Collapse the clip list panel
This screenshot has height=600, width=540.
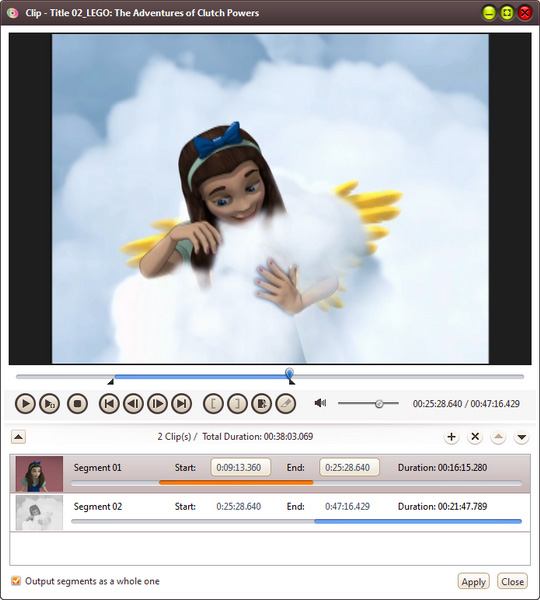18,437
